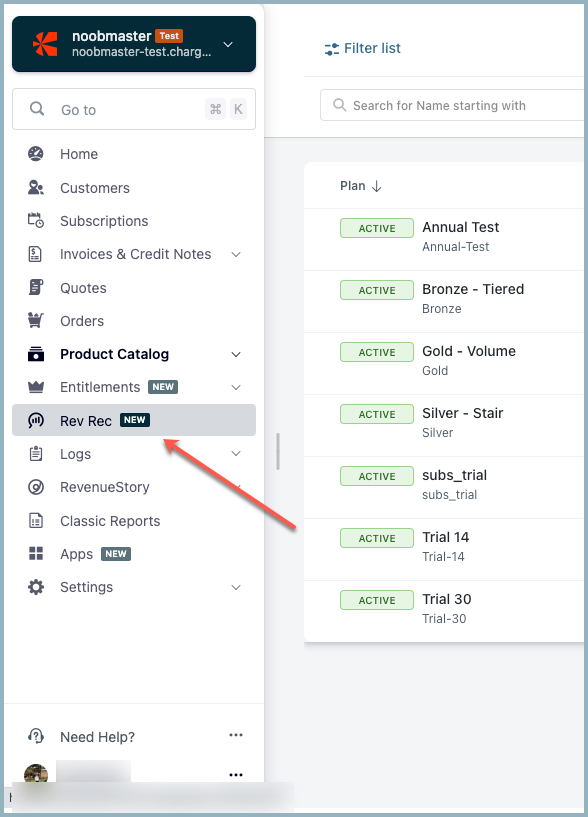Open Apps grid icon
588x817 pixels.
click(x=35, y=553)
